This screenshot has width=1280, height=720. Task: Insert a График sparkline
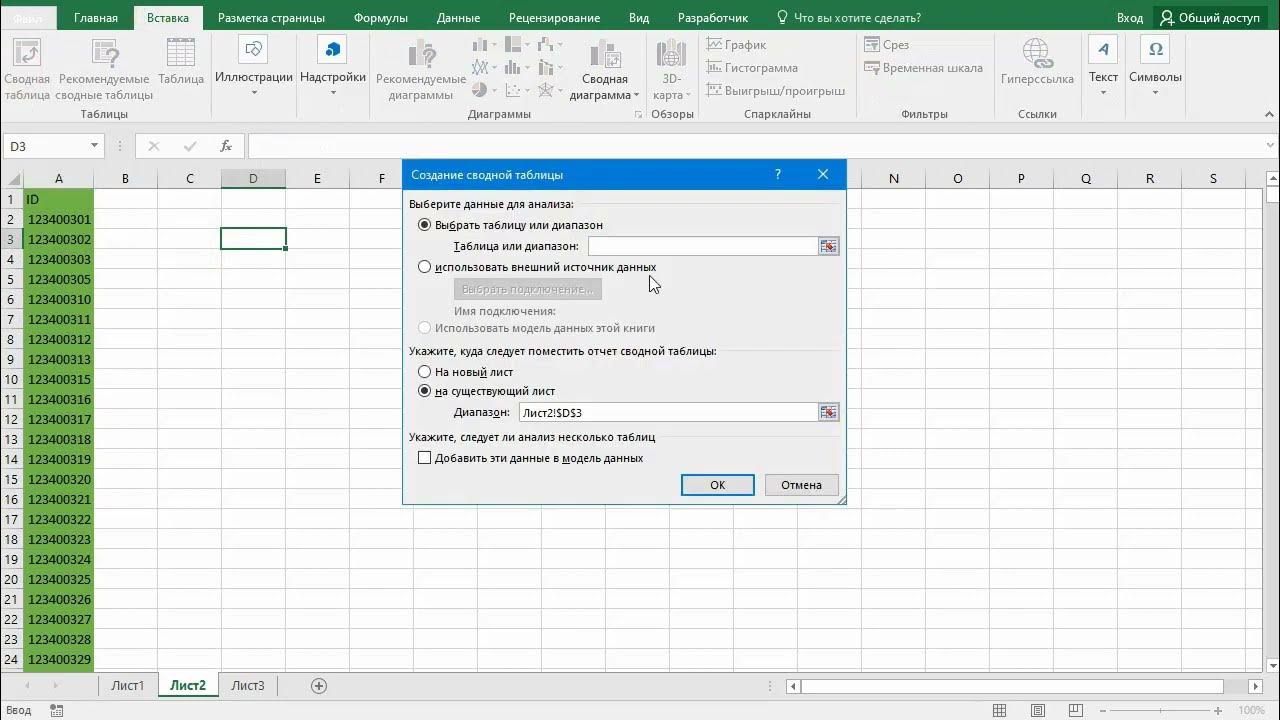coord(737,45)
